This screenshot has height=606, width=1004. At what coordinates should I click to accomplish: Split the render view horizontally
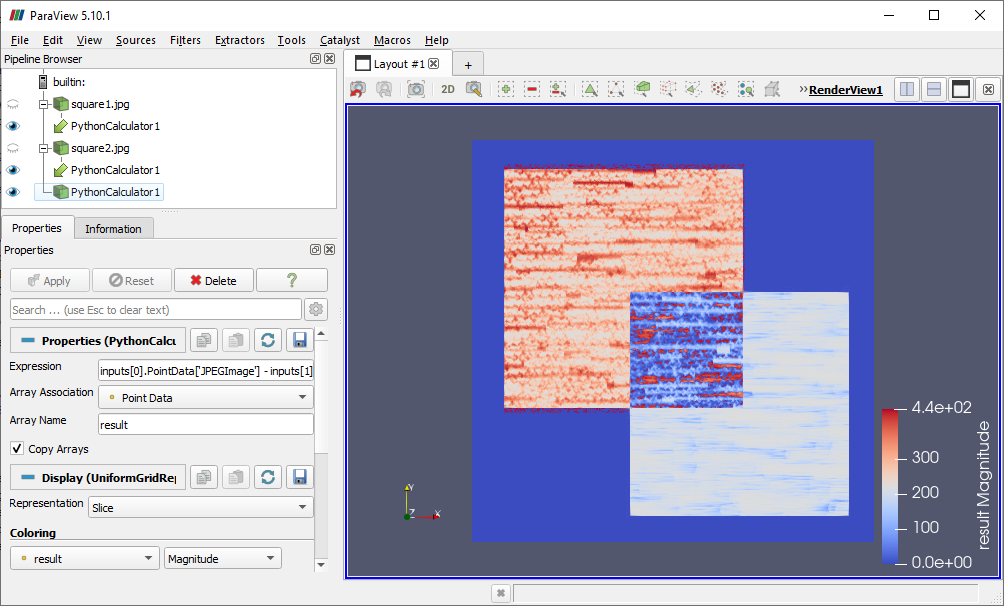(x=906, y=89)
